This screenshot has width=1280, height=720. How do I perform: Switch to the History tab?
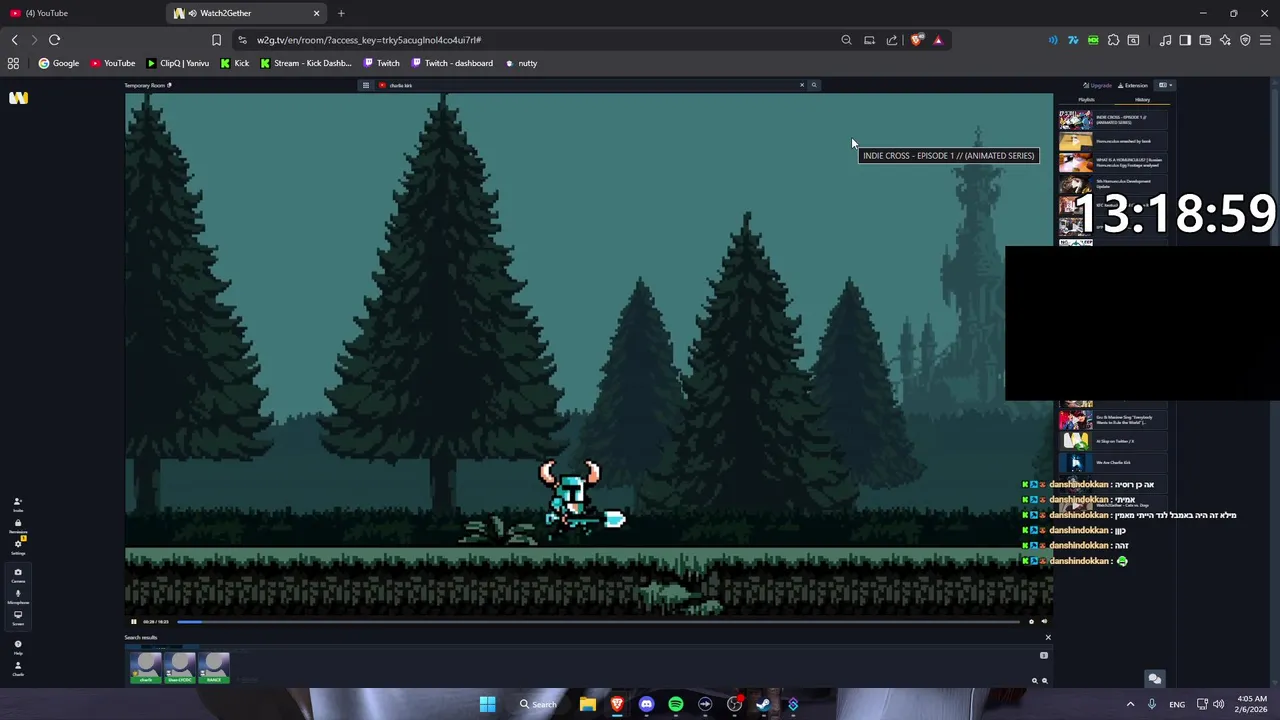pyautogui.click(x=1142, y=100)
